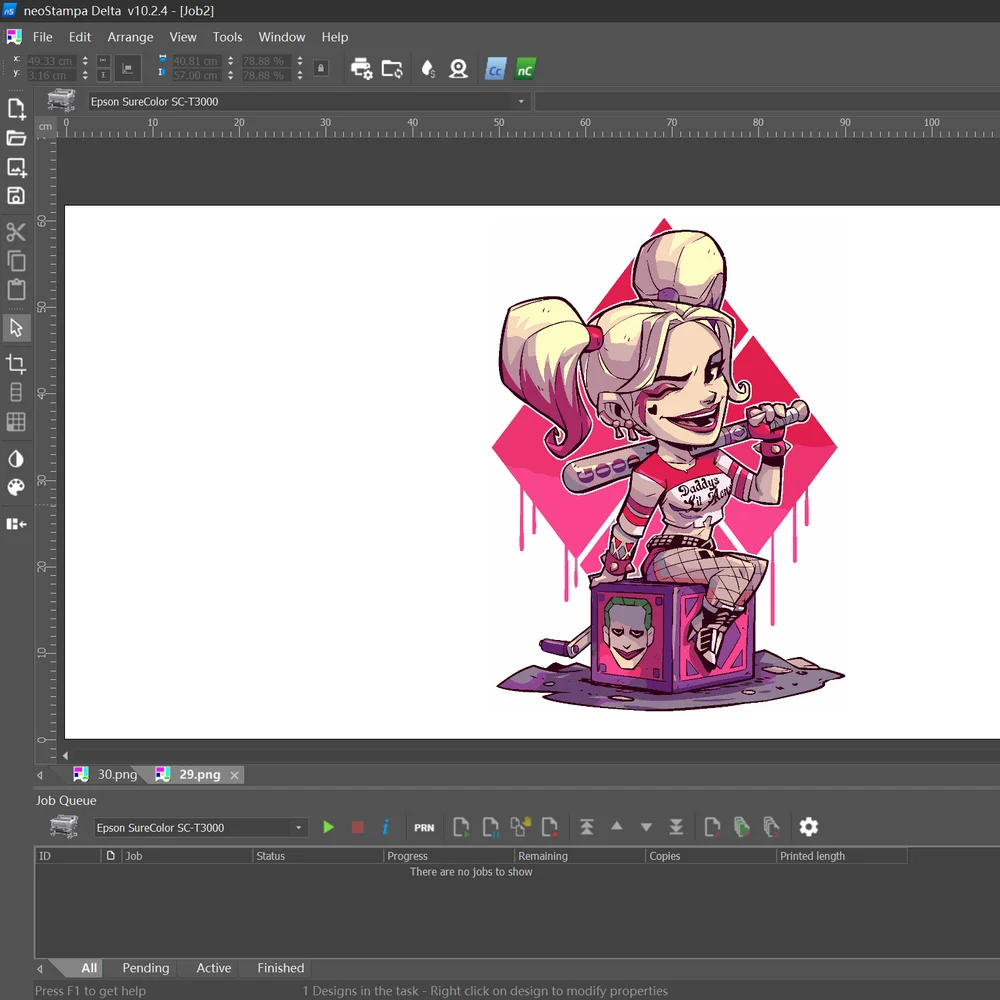Viewport: 1000px width, 1000px height.
Task: Open the ink cost calculator
Action: (428, 69)
